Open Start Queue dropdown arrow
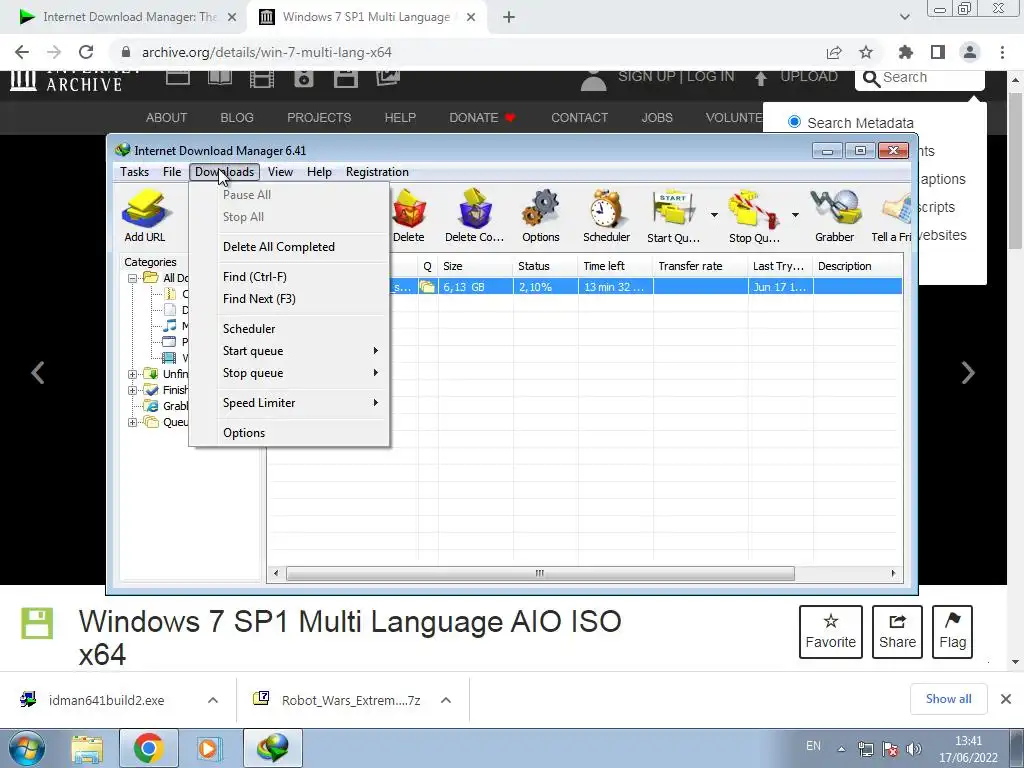Image resolution: width=1024 pixels, height=768 pixels. pyautogui.click(x=714, y=215)
